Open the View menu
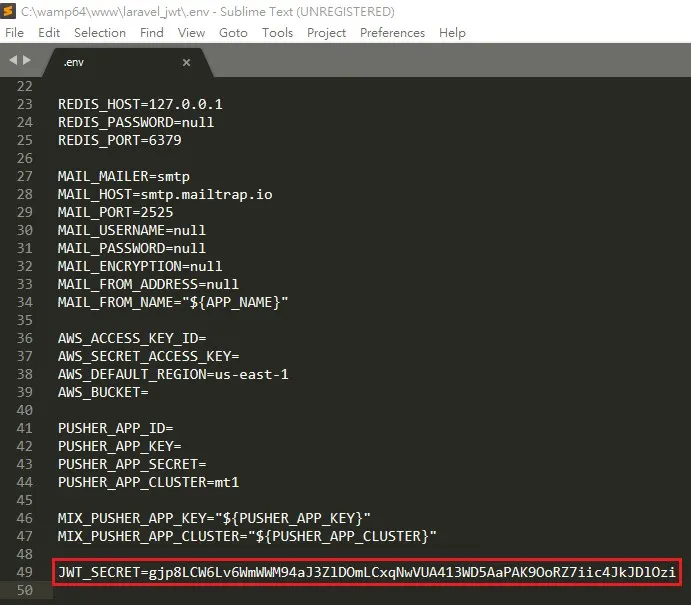The image size is (691, 605). (x=191, y=33)
